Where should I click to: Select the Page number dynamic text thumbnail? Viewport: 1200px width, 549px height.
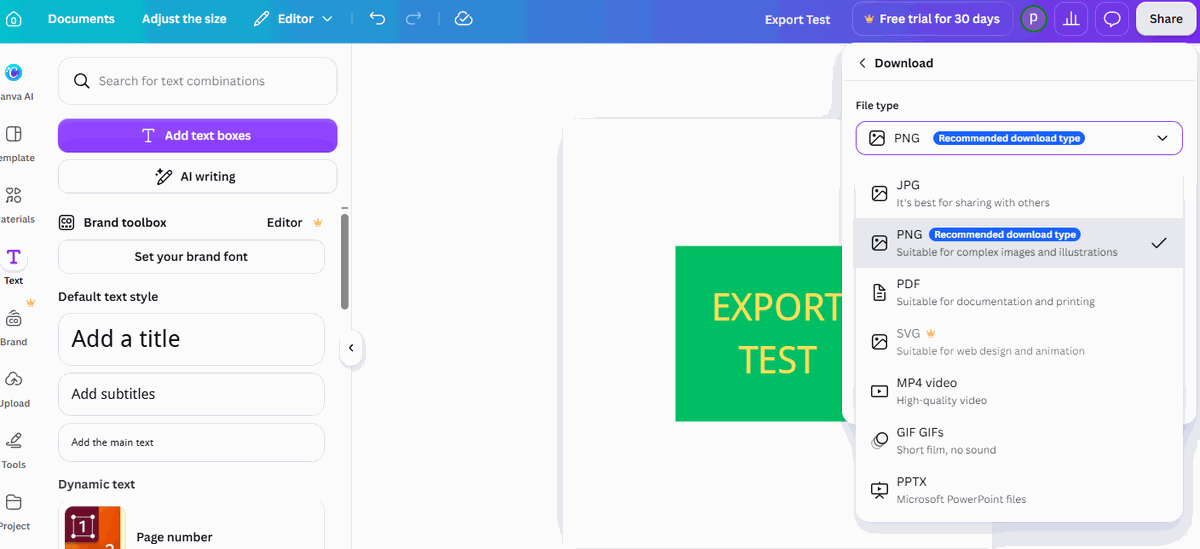pos(93,528)
